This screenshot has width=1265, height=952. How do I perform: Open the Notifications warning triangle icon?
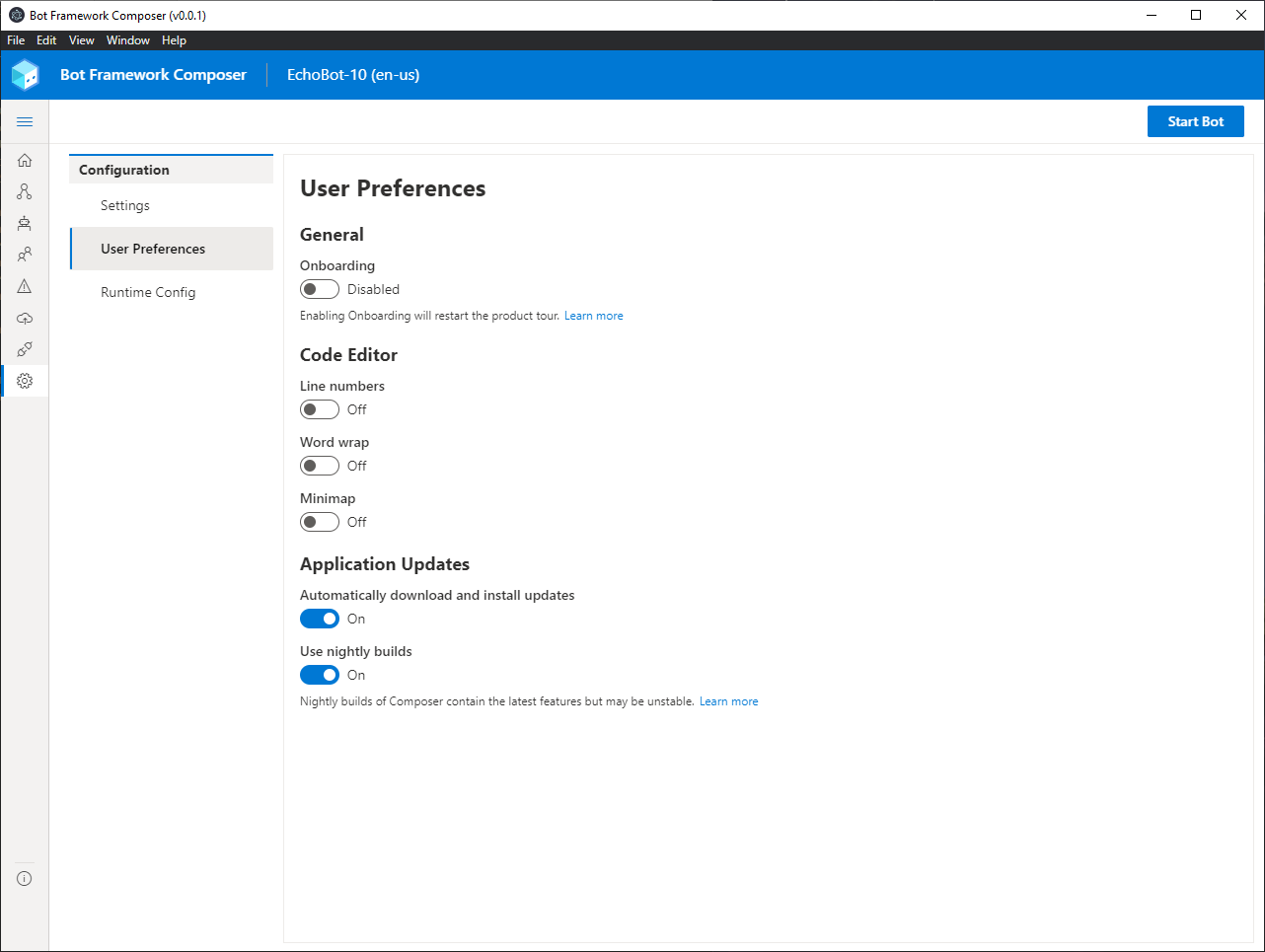click(25, 286)
